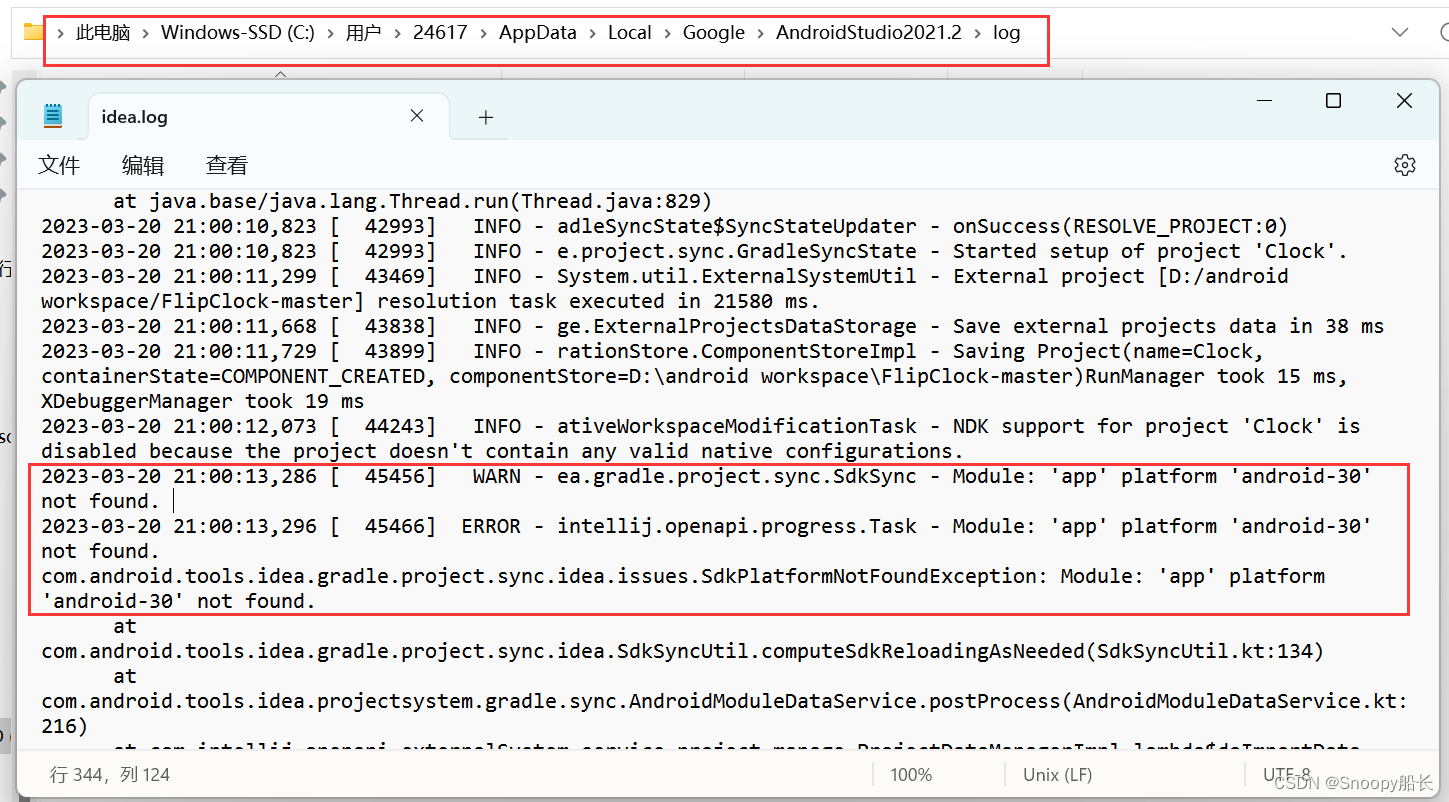Open the 编辑 menu
Screen dimensions: 1449x802
tap(143, 165)
